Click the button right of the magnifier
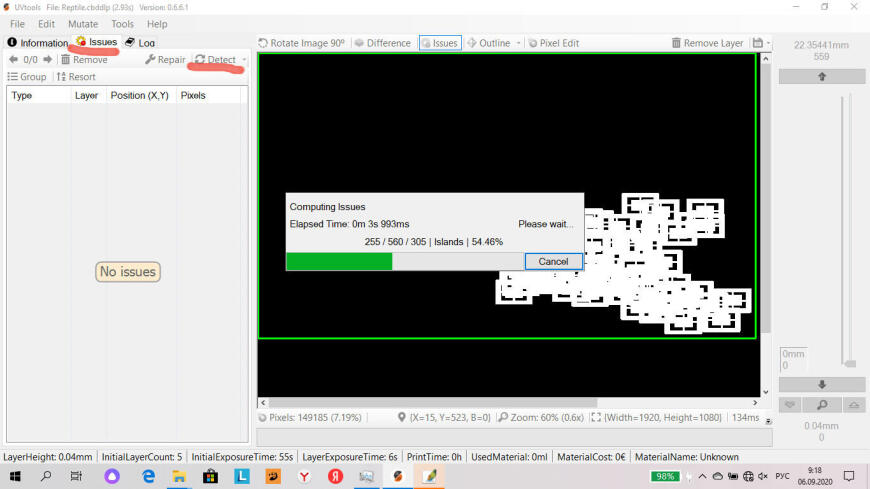 click(854, 405)
